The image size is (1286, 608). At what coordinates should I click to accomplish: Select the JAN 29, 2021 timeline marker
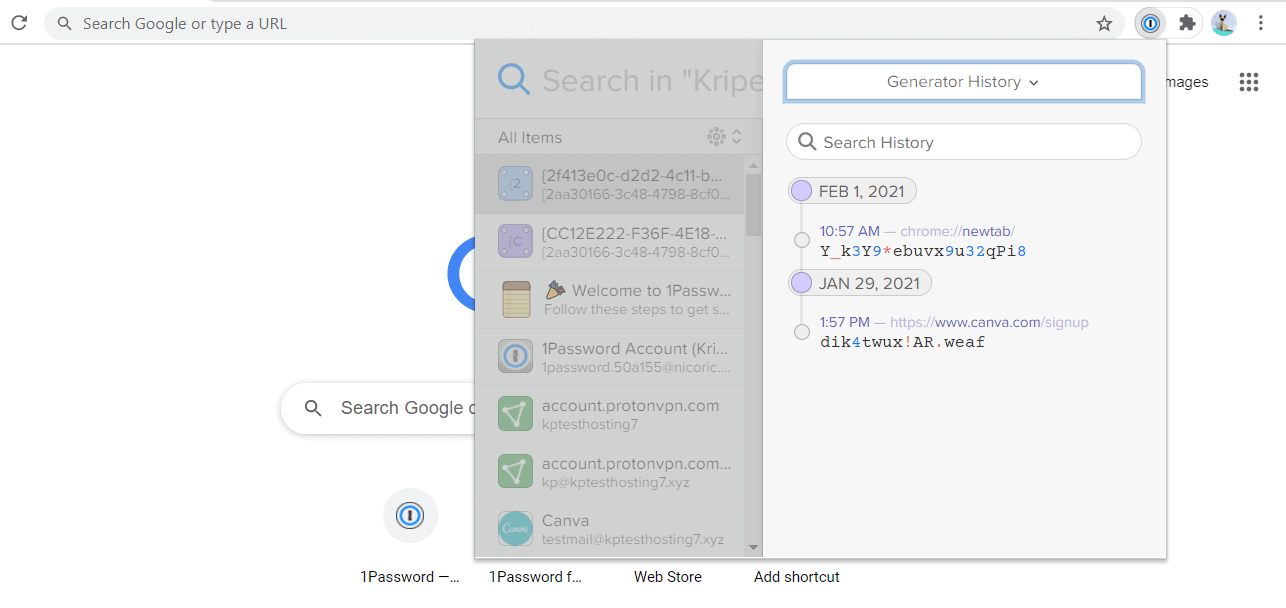(x=802, y=283)
